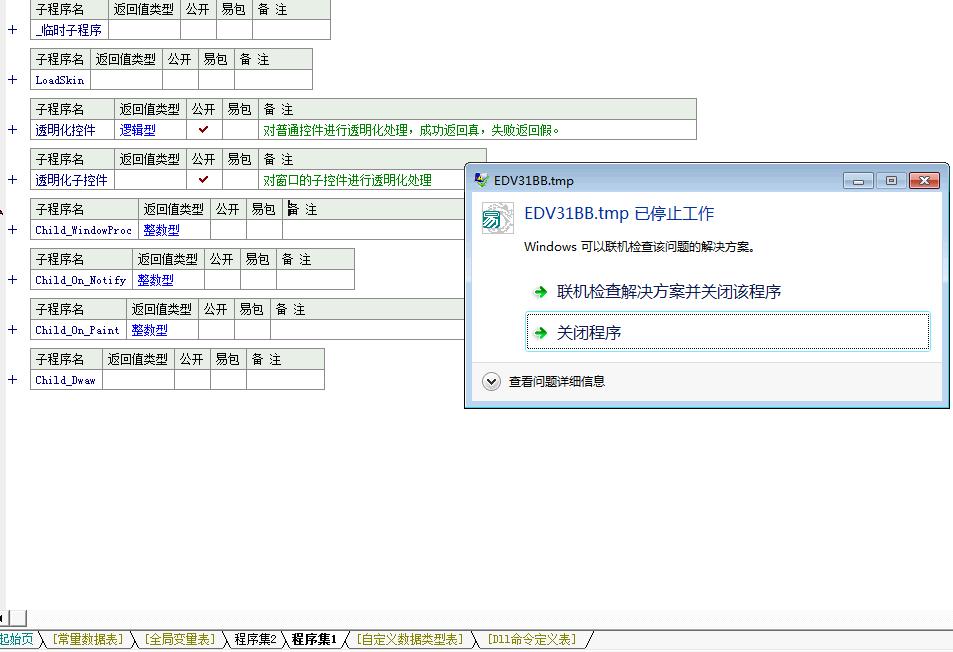953x652 pixels.
Task: Click the crashed program icon in dialog
Action: click(x=497, y=218)
